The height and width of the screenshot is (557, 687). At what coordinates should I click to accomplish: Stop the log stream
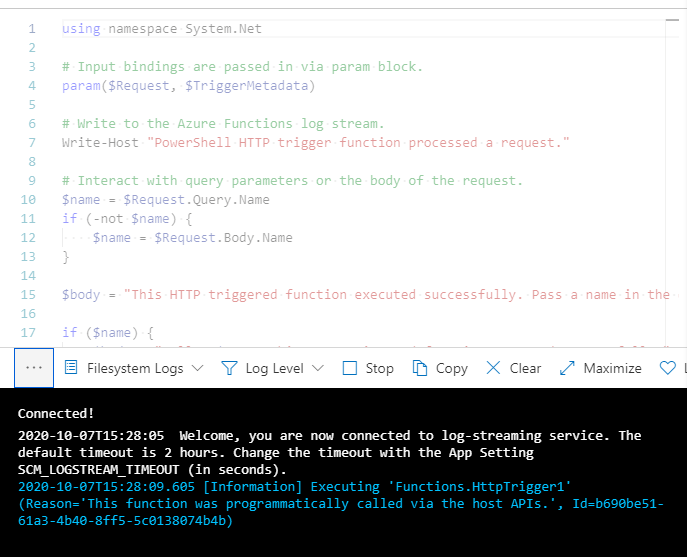368,368
